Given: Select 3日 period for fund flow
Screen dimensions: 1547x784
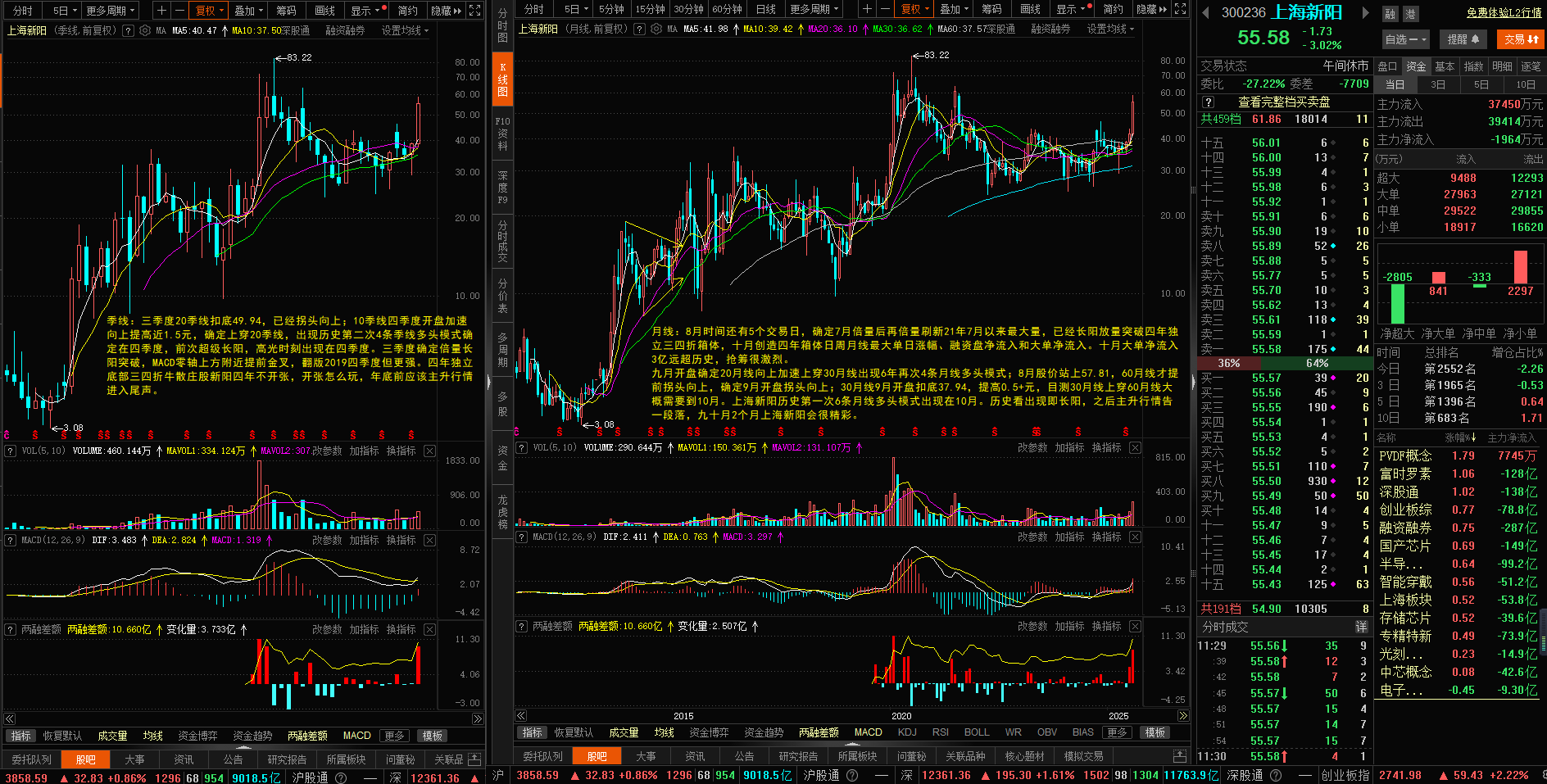Looking at the screenshot, I should [x=1438, y=84].
